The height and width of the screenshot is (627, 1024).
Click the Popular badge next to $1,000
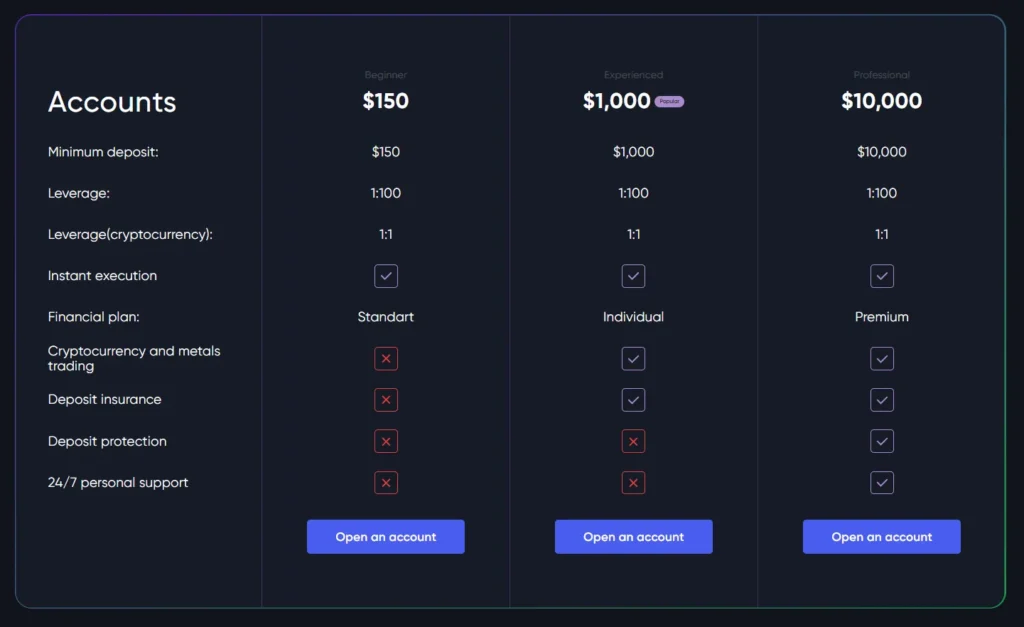point(669,102)
